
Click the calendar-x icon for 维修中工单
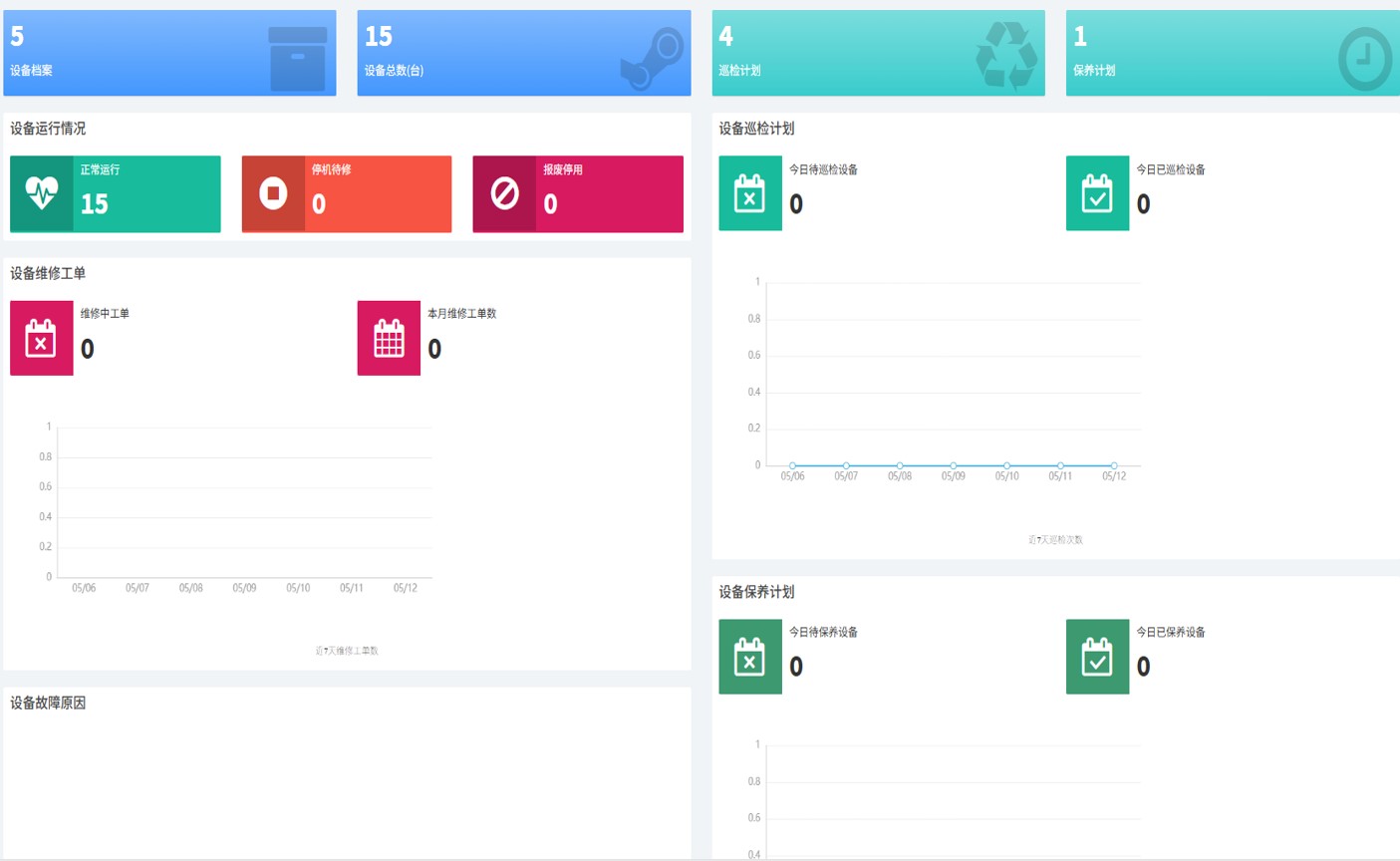[x=41, y=339]
